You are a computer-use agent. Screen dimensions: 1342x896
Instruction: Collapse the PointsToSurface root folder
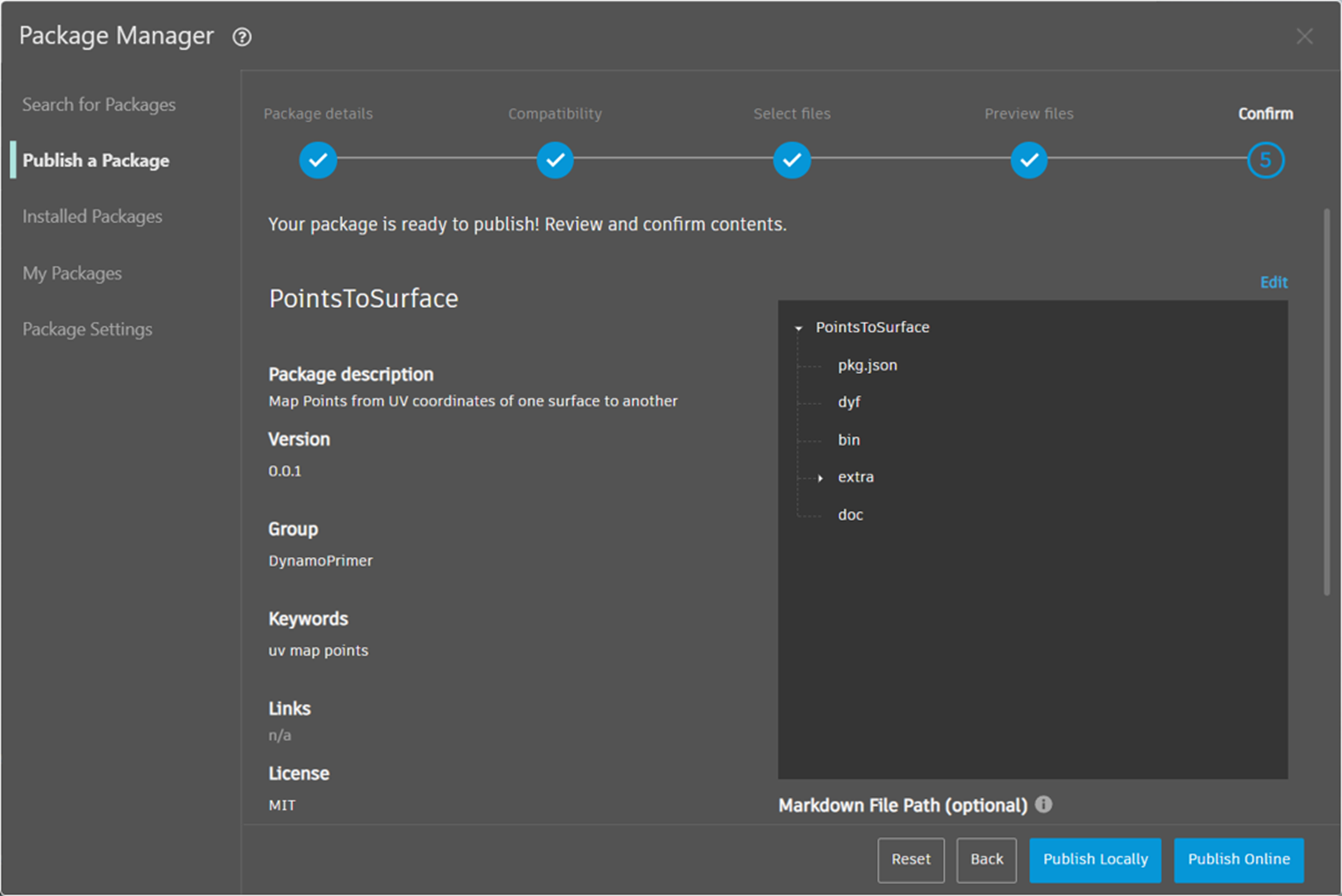pos(798,328)
